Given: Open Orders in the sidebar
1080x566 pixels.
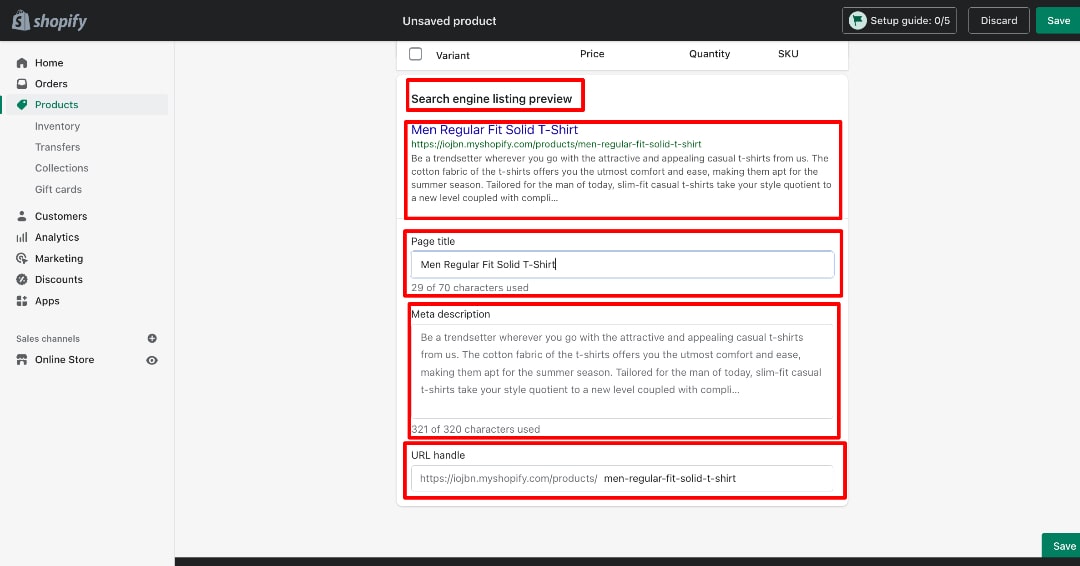Looking at the screenshot, I should 51,84.
